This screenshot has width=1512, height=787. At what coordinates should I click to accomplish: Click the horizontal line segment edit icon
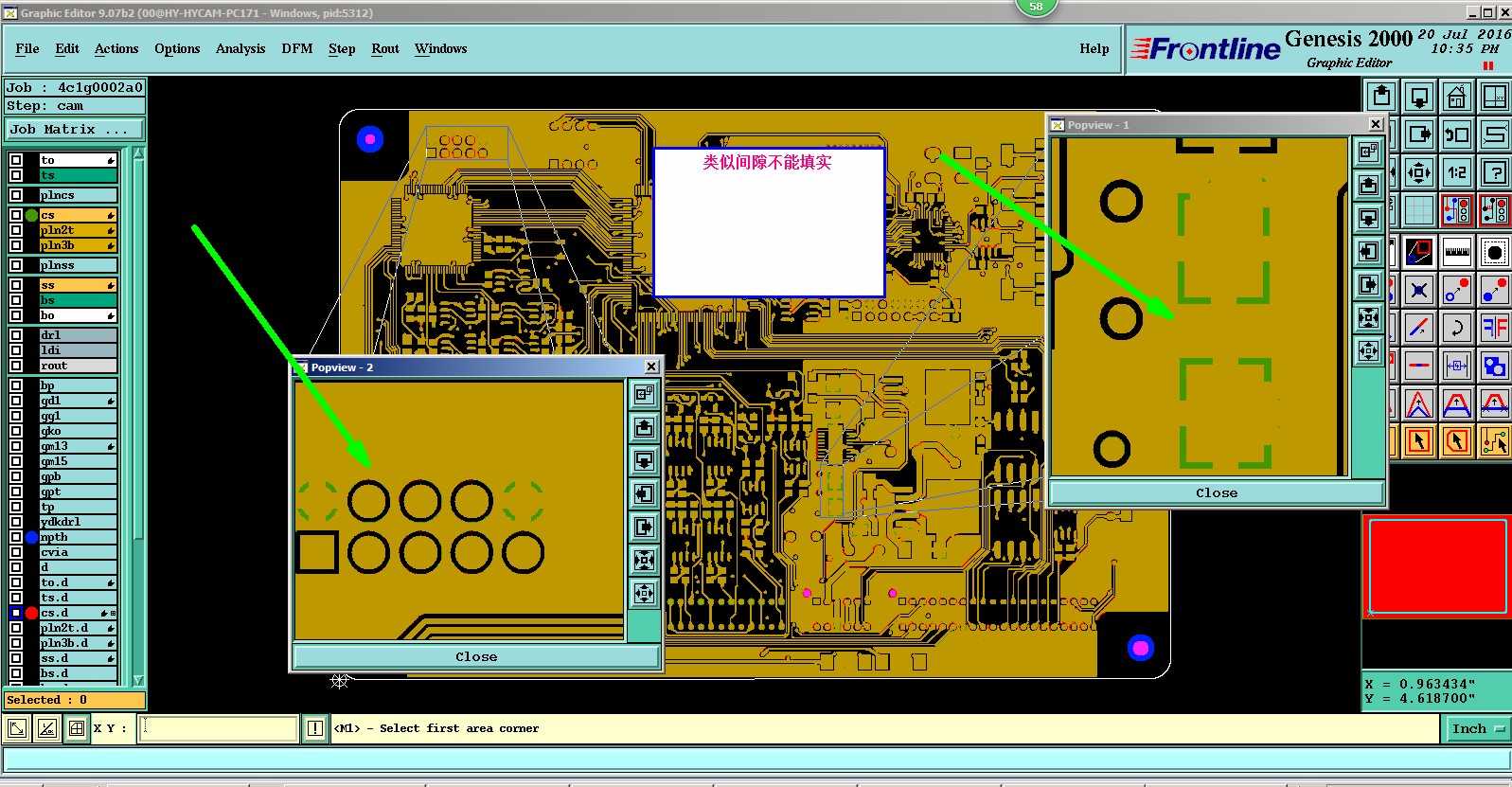1419,366
